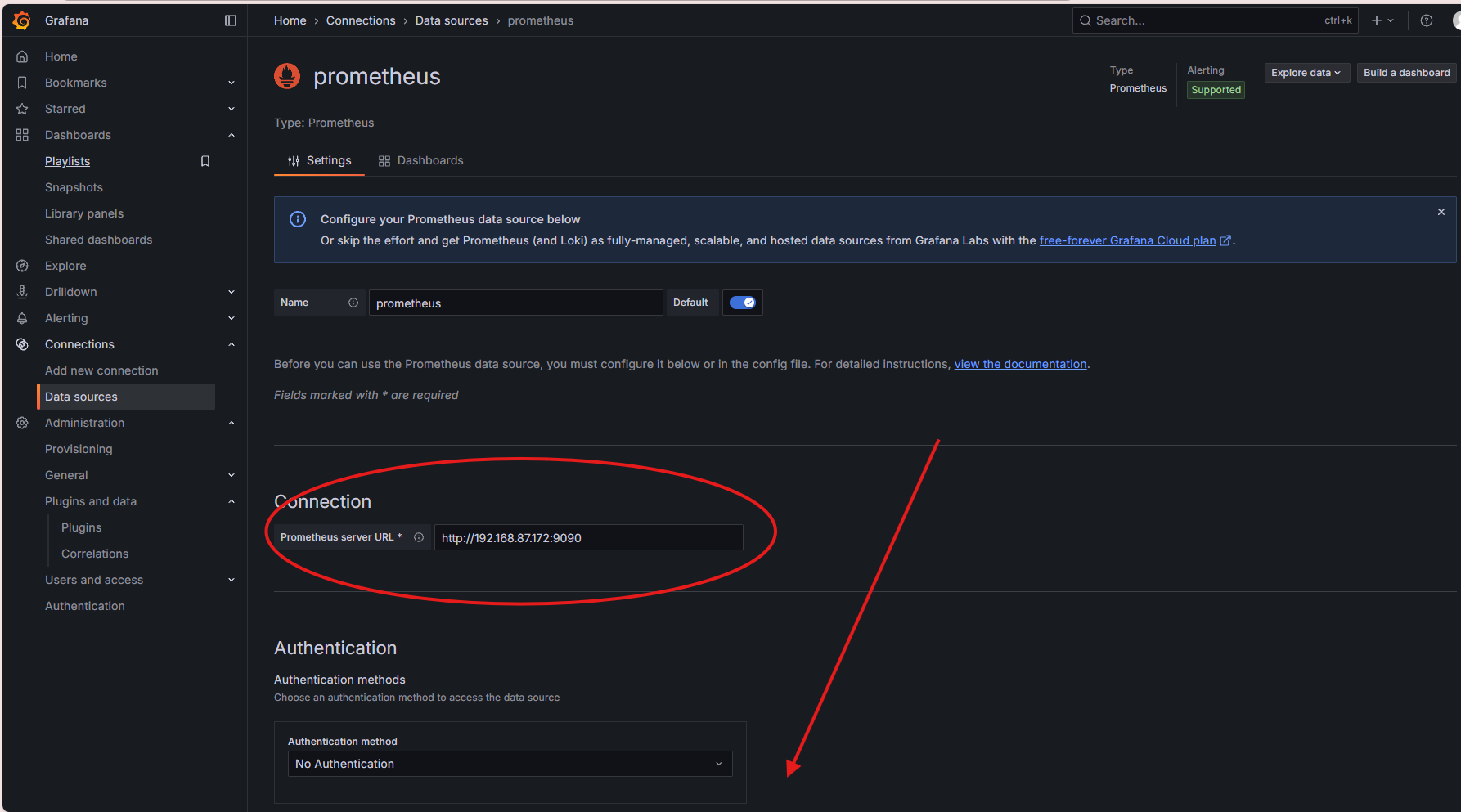Image resolution: width=1461 pixels, height=812 pixels.
Task: Click the info circle icon in banner
Action: (298, 219)
